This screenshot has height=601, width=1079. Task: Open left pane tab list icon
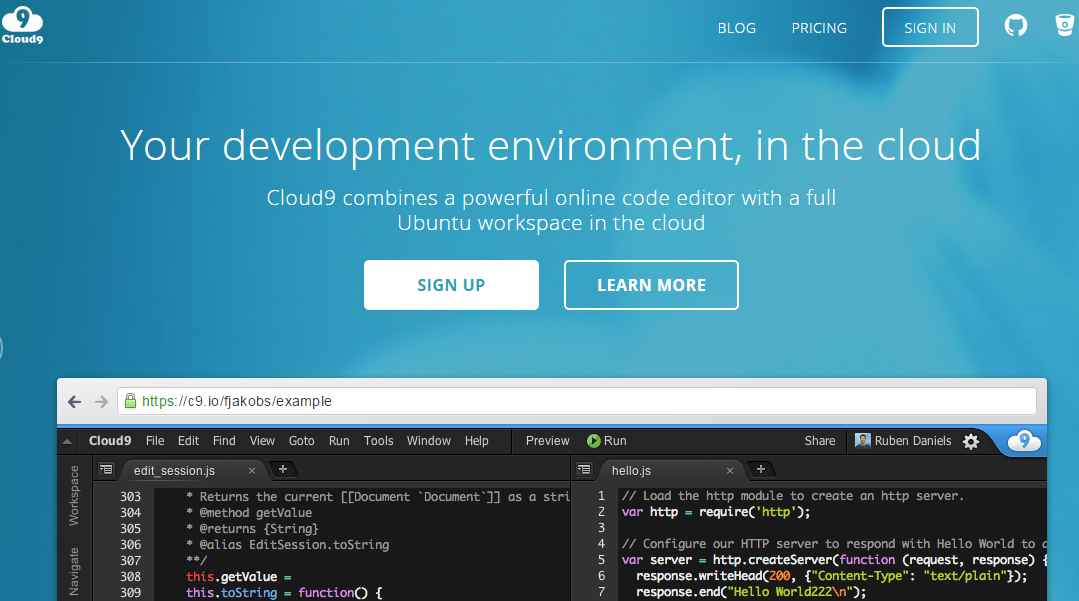106,470
